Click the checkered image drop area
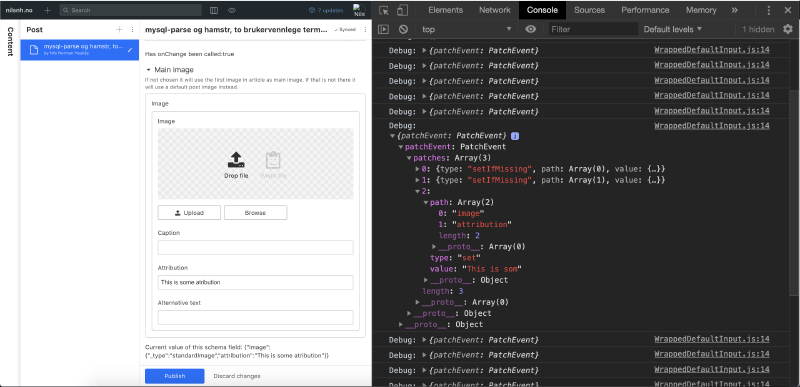 click(255, 163)
